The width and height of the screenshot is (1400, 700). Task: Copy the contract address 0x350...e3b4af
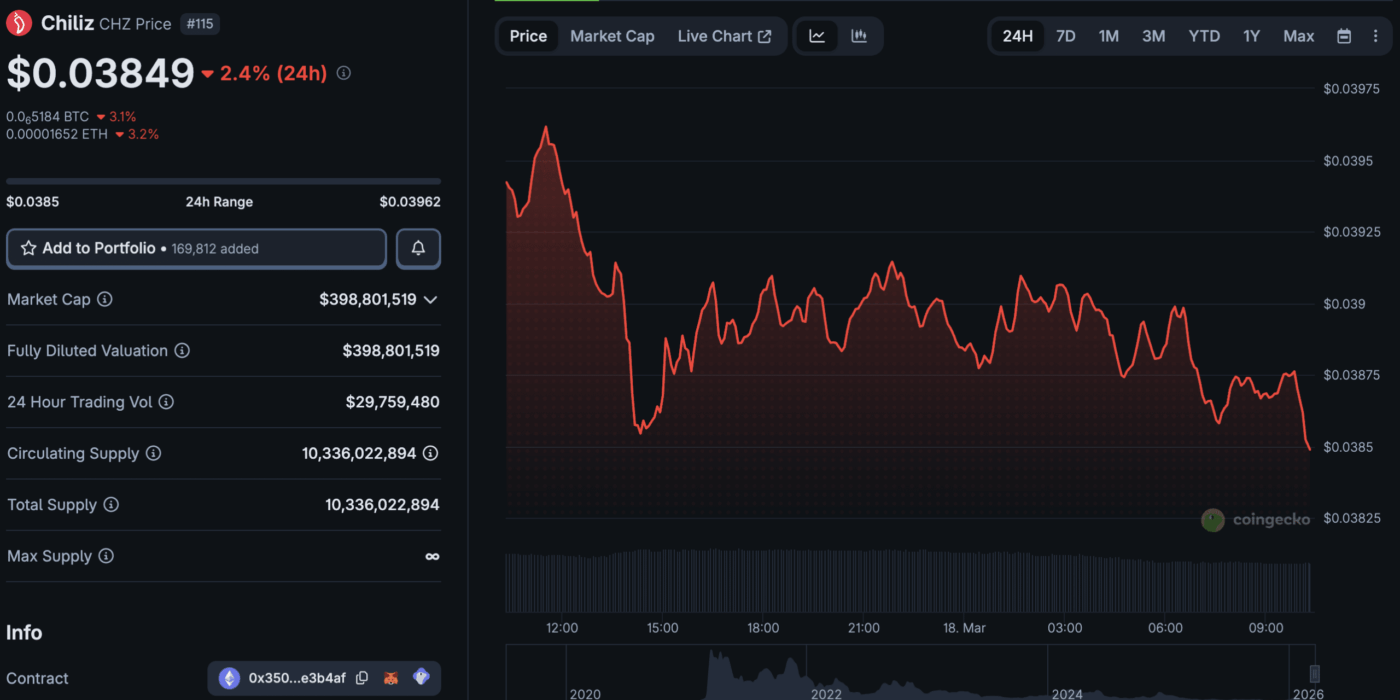362,678
